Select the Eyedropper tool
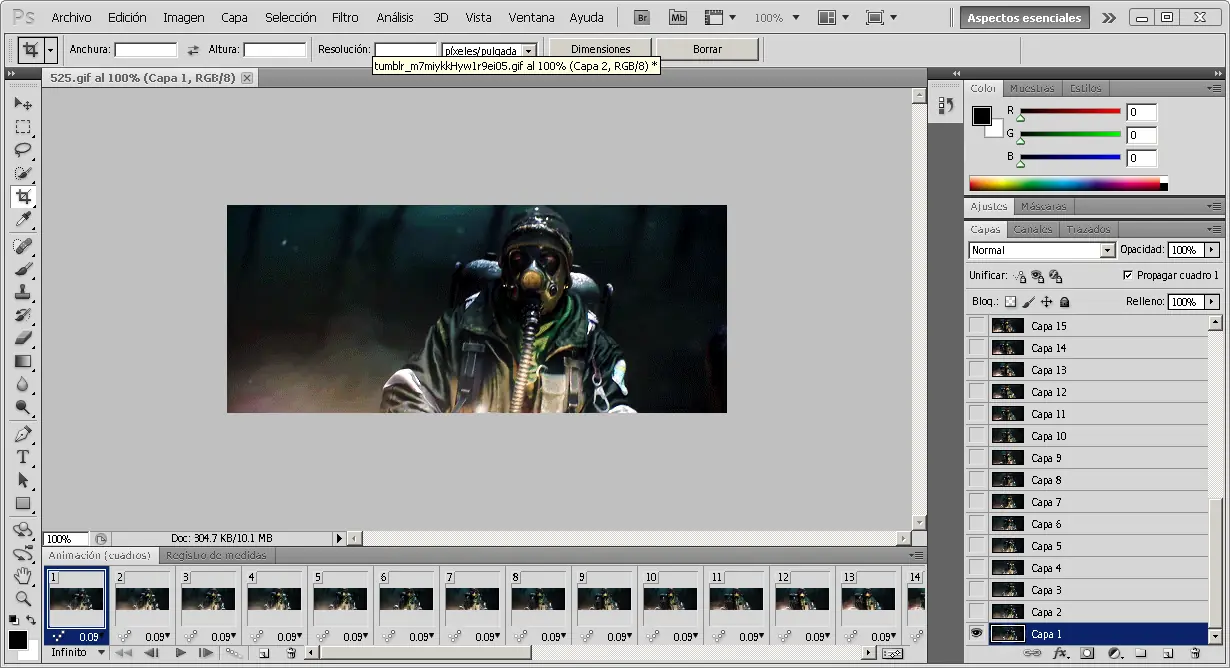 tap(23, 220)
